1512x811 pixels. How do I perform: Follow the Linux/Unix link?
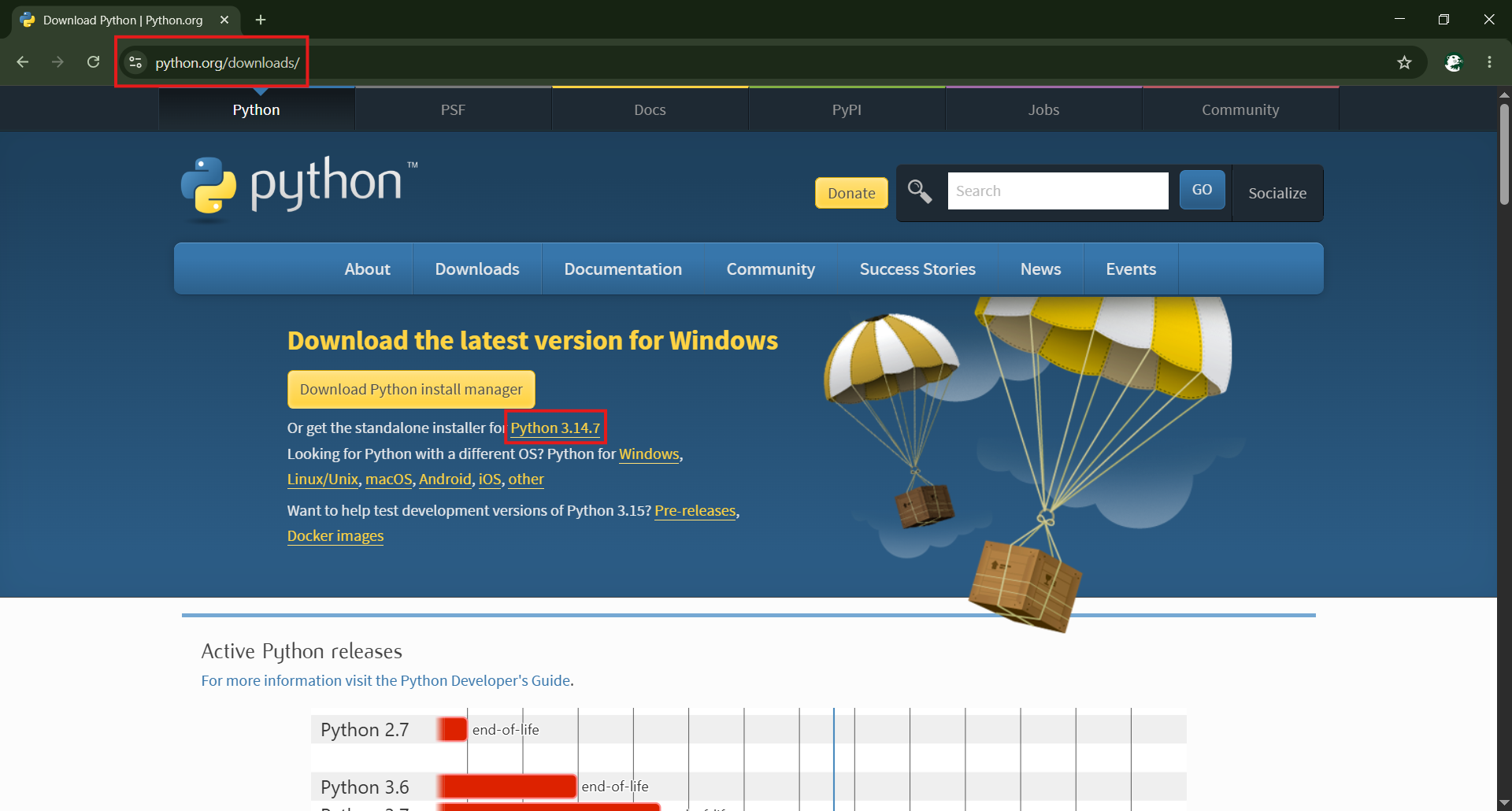[323, 479]
